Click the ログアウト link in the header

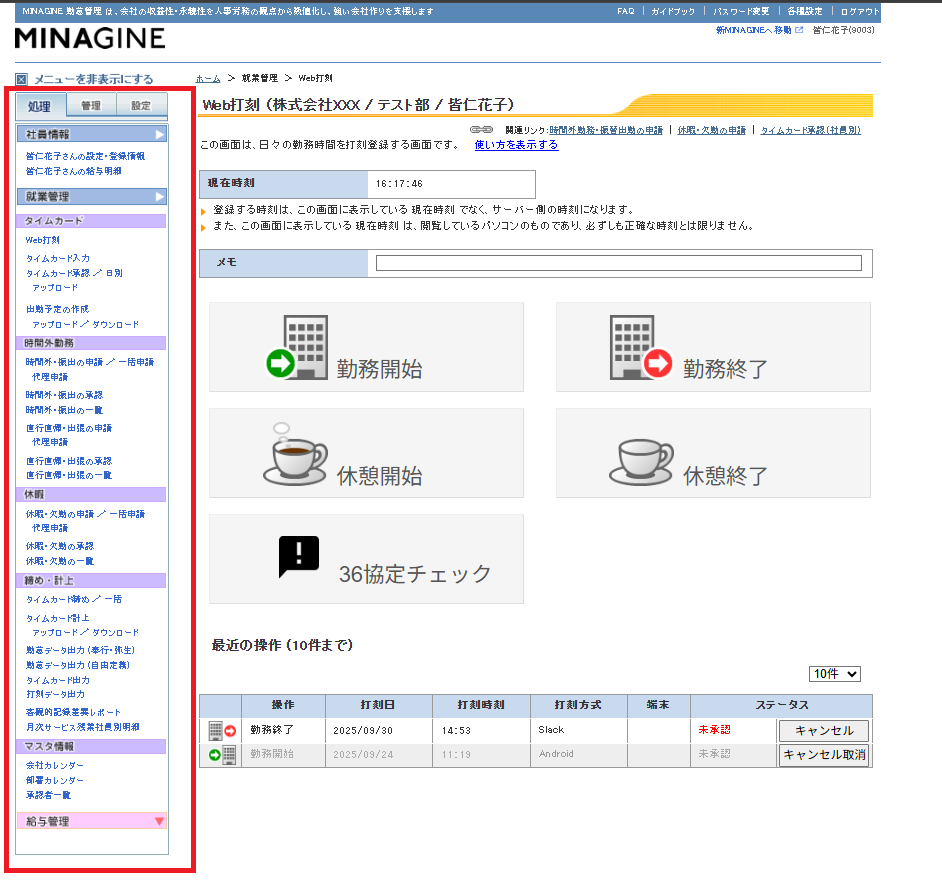coord(859,11)
